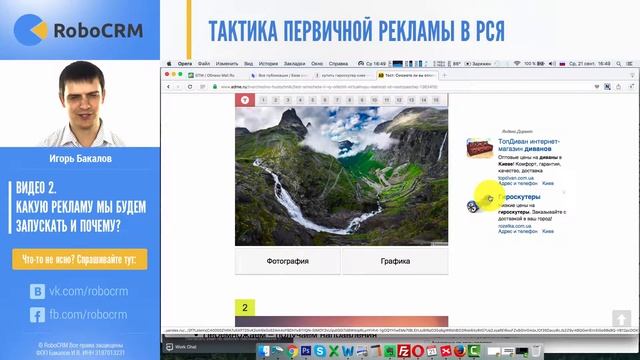Open the Справка menu
This screenshot has height=360, width=640.
(x=338, y=64)
